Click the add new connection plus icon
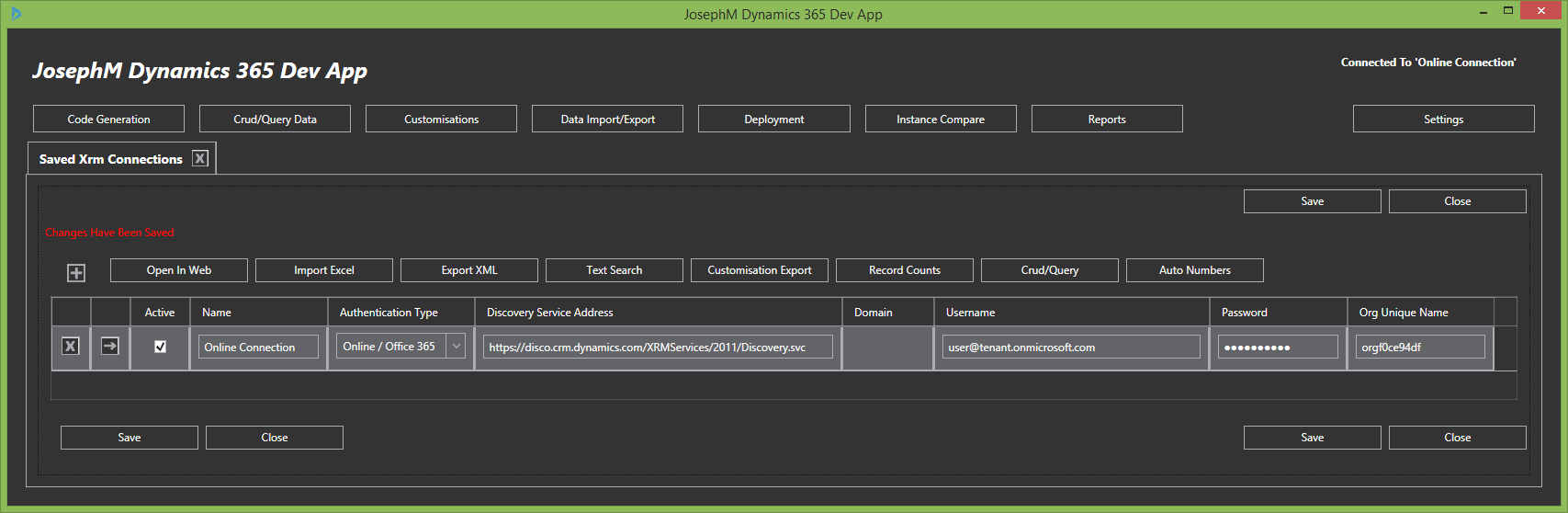This screenshot has width=1568, height=513. coord(76,273)
